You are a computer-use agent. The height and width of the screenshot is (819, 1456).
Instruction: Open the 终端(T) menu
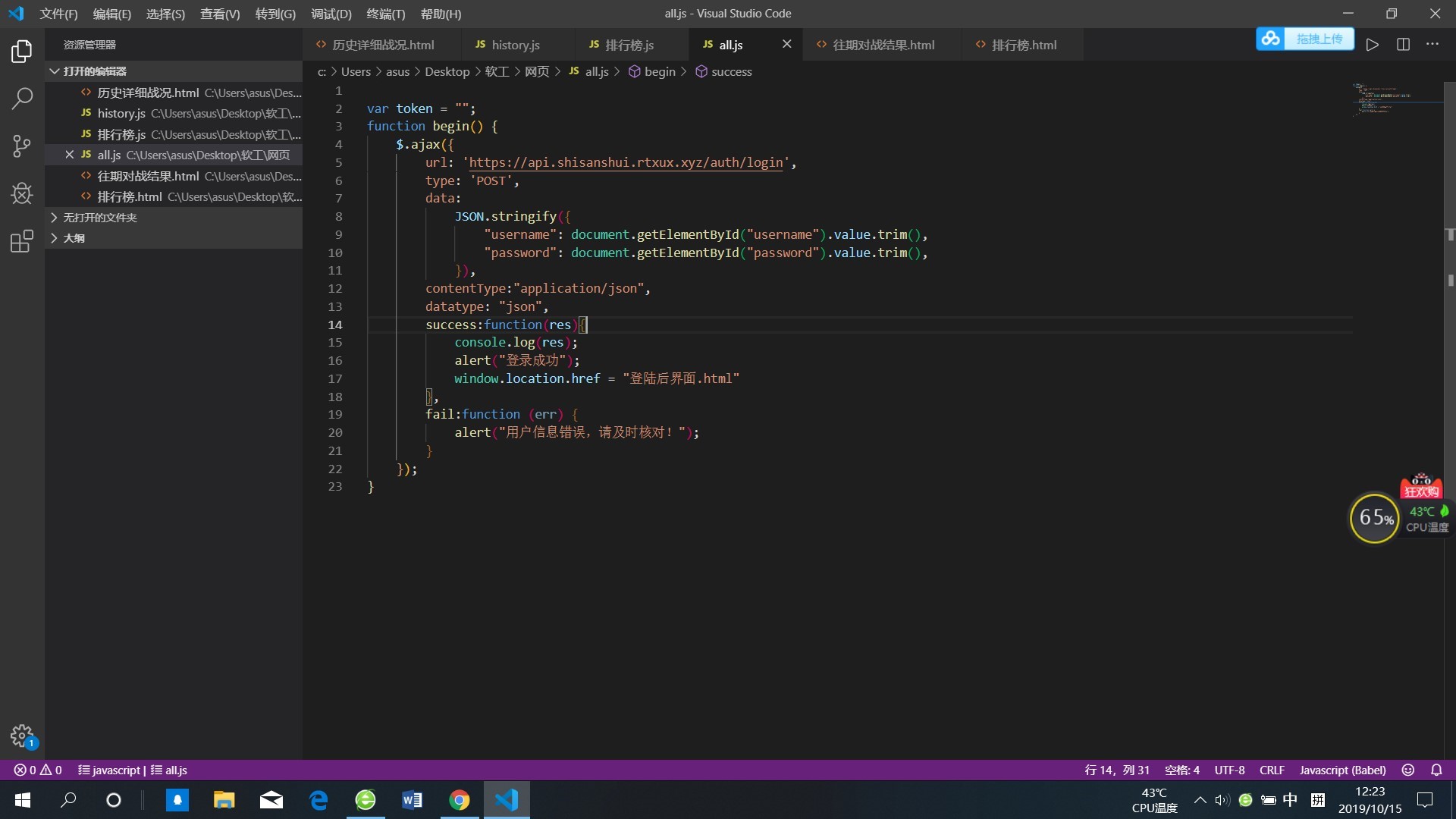(385, 14)
